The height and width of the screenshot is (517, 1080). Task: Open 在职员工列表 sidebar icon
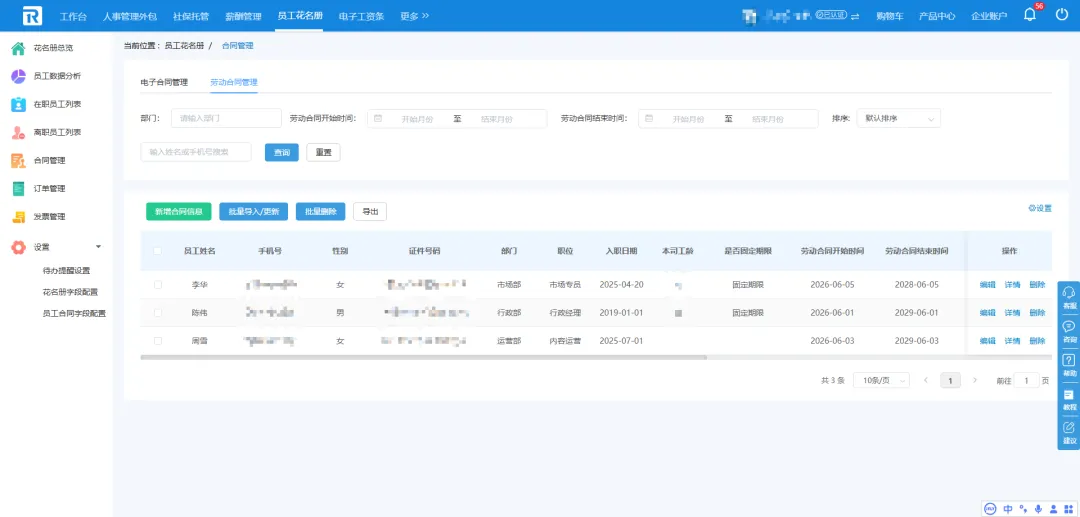[x=19, y=105]
